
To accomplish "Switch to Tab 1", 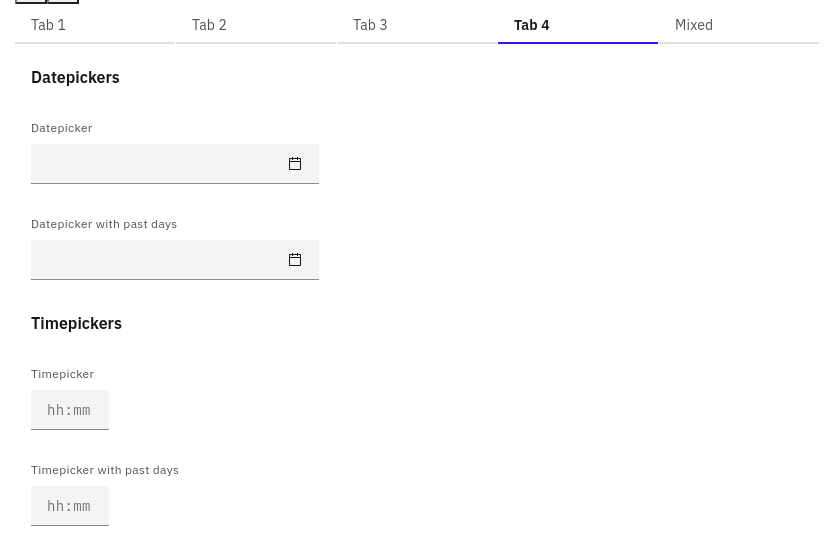I will tap(95, 25).
